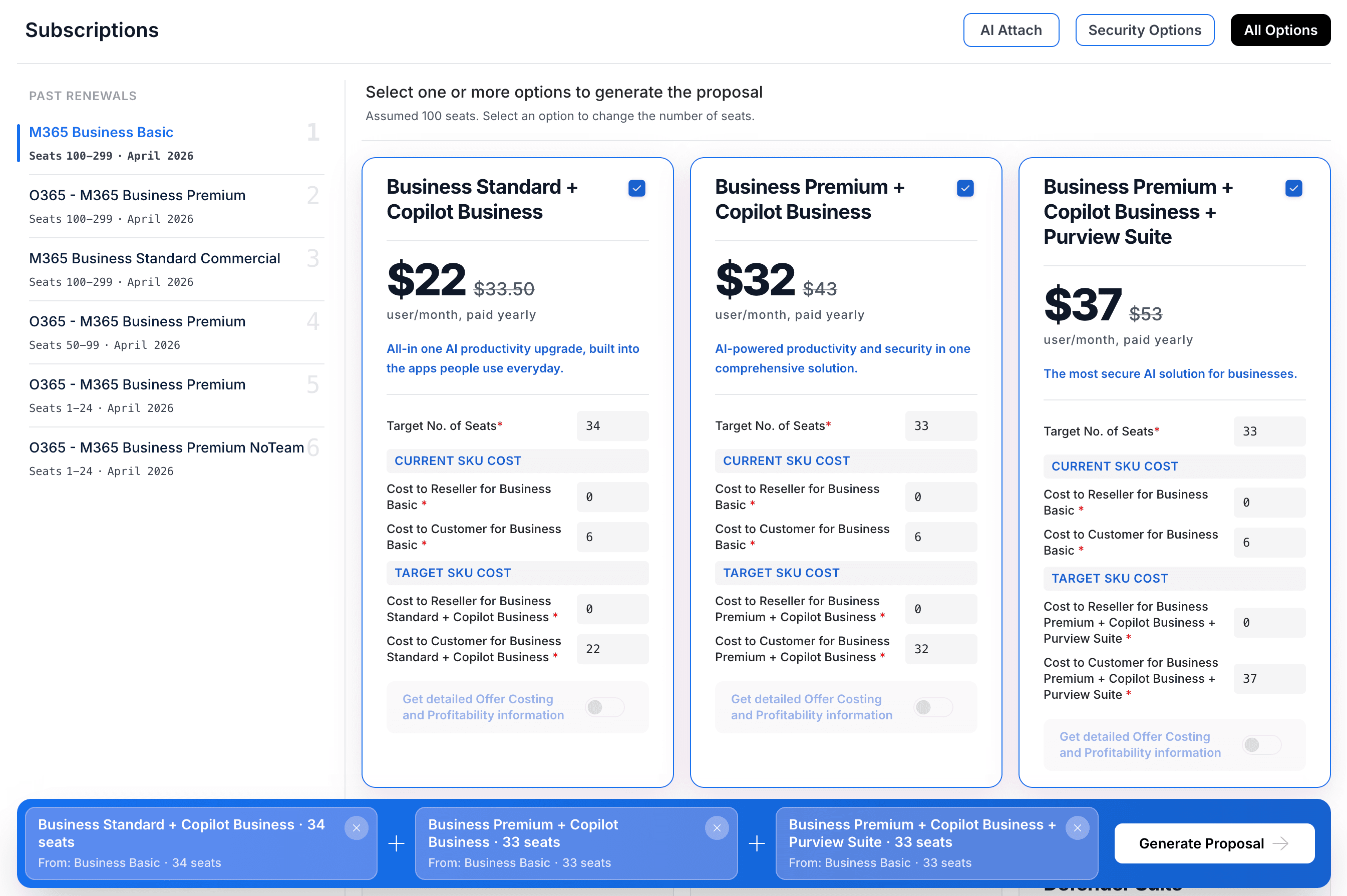Edit current customer cost in Purview Suite card

1270,543
